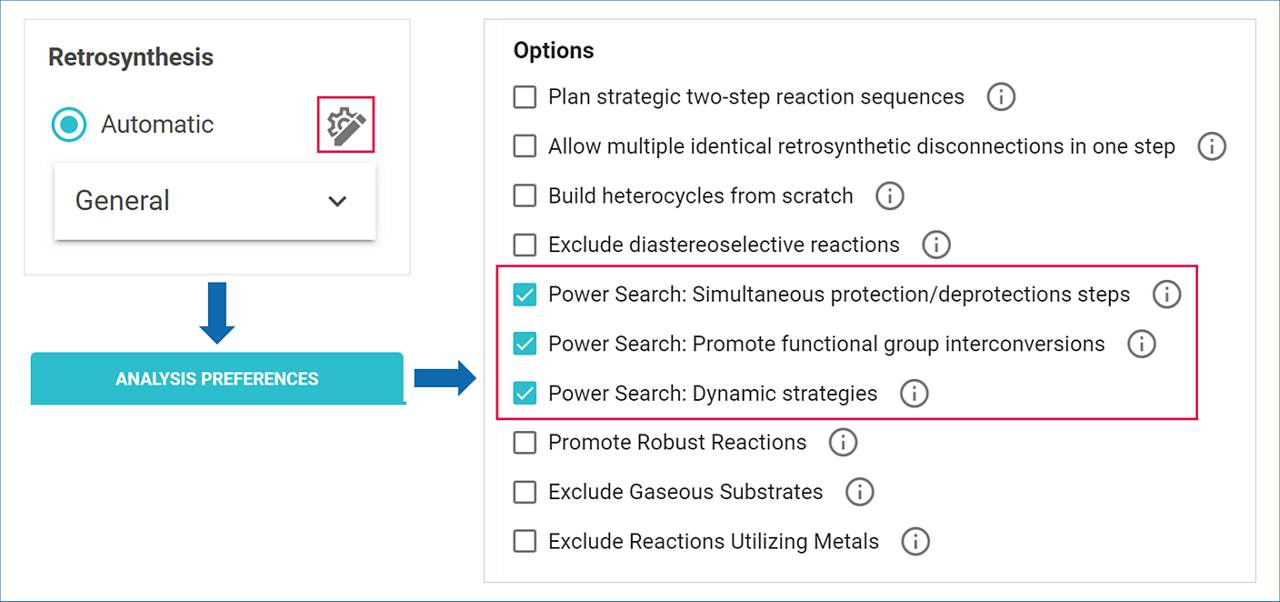Check Exclude Reactions Utilizing Metals
Screen dimensions: 1280x602
(525, 542)
